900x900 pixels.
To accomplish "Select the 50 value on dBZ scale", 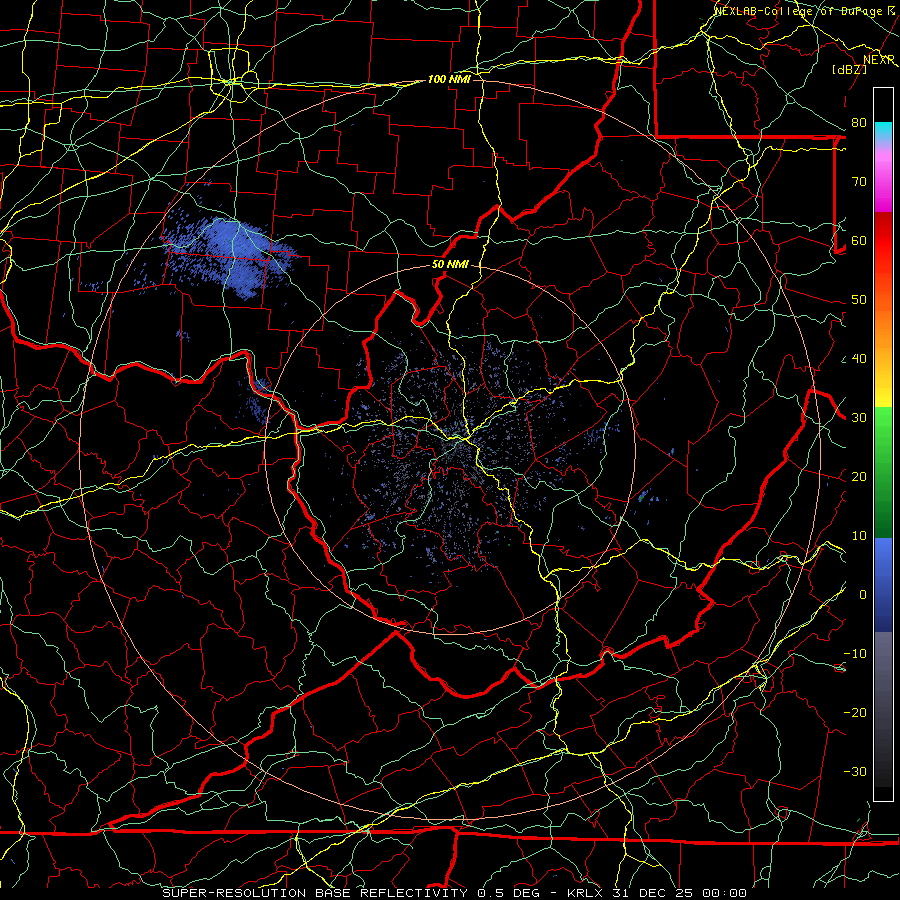I will tap(859, 300).
